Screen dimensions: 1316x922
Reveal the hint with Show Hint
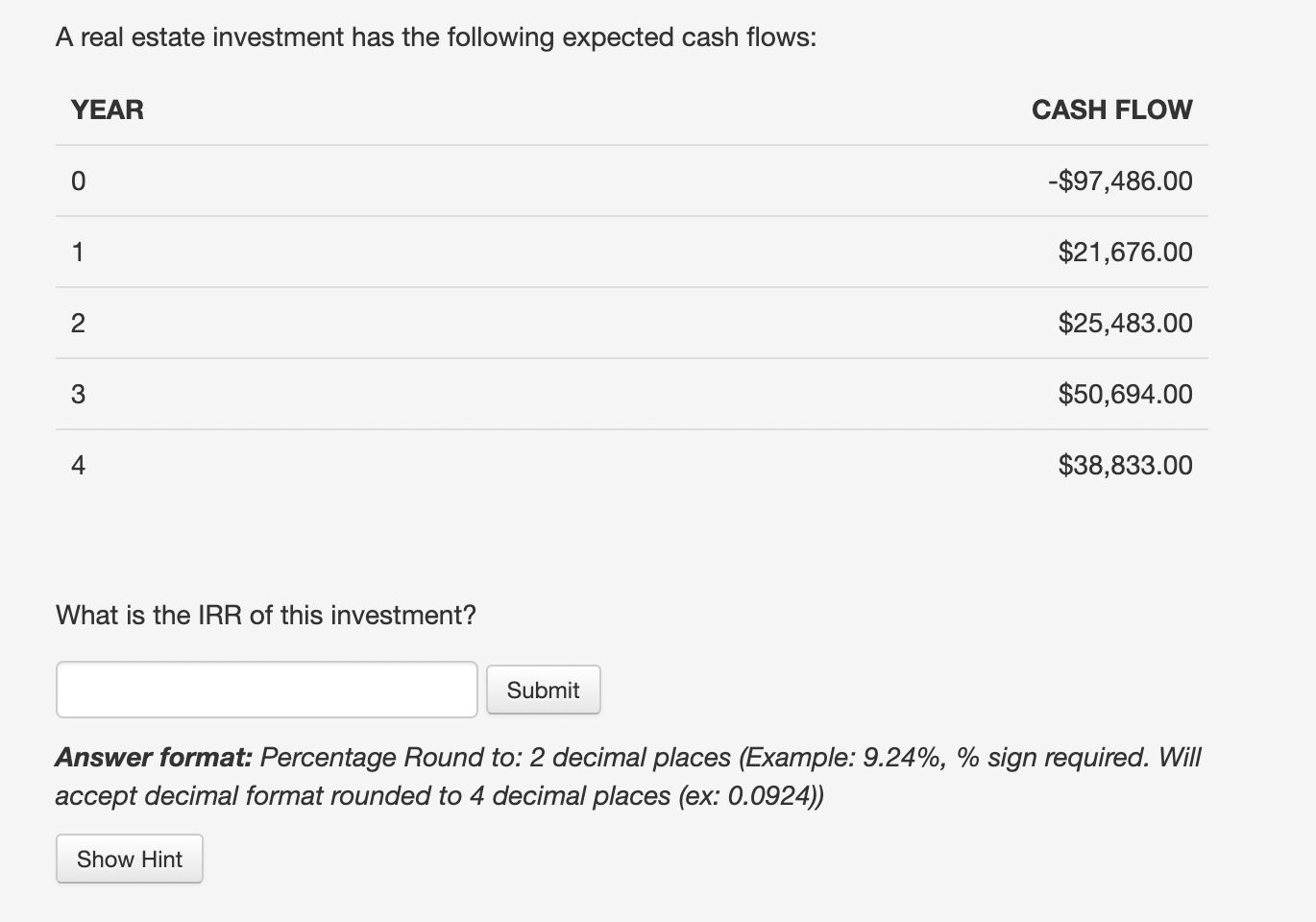tap(130, 859)
